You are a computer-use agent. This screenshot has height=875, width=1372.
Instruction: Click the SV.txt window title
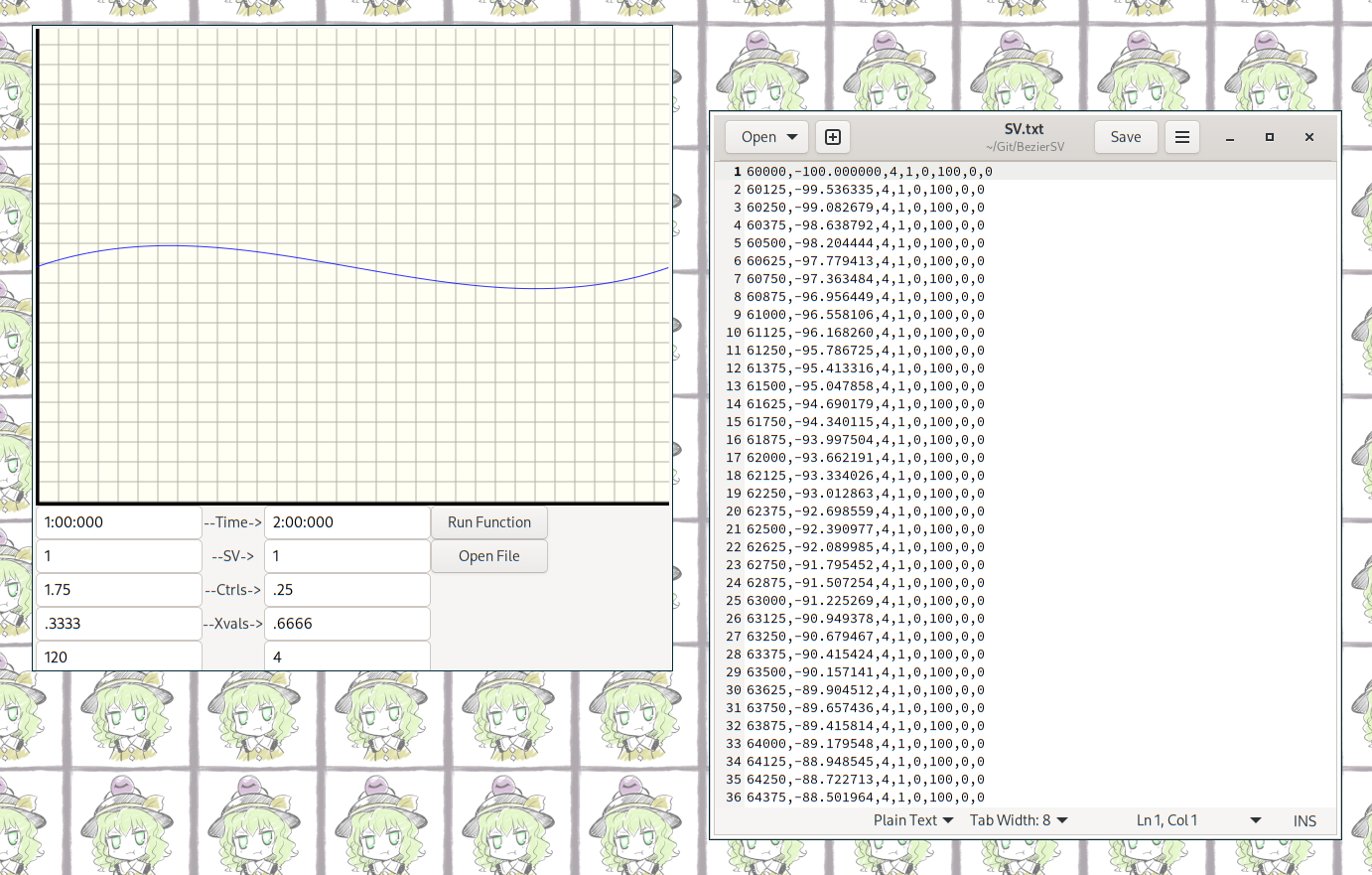[x=1025, y=129]
